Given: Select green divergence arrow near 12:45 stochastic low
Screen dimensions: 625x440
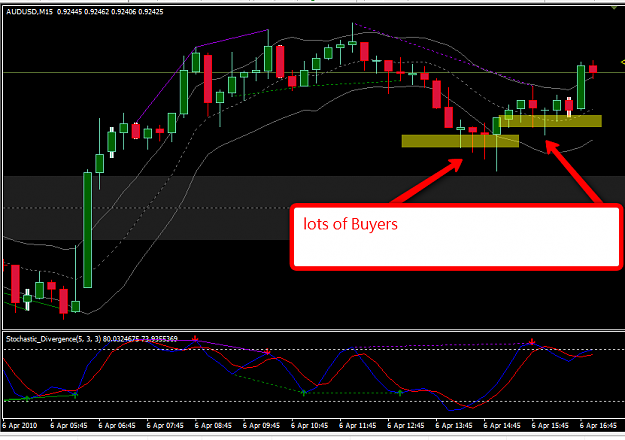Looking at the screenshot, I should point(400,393).
